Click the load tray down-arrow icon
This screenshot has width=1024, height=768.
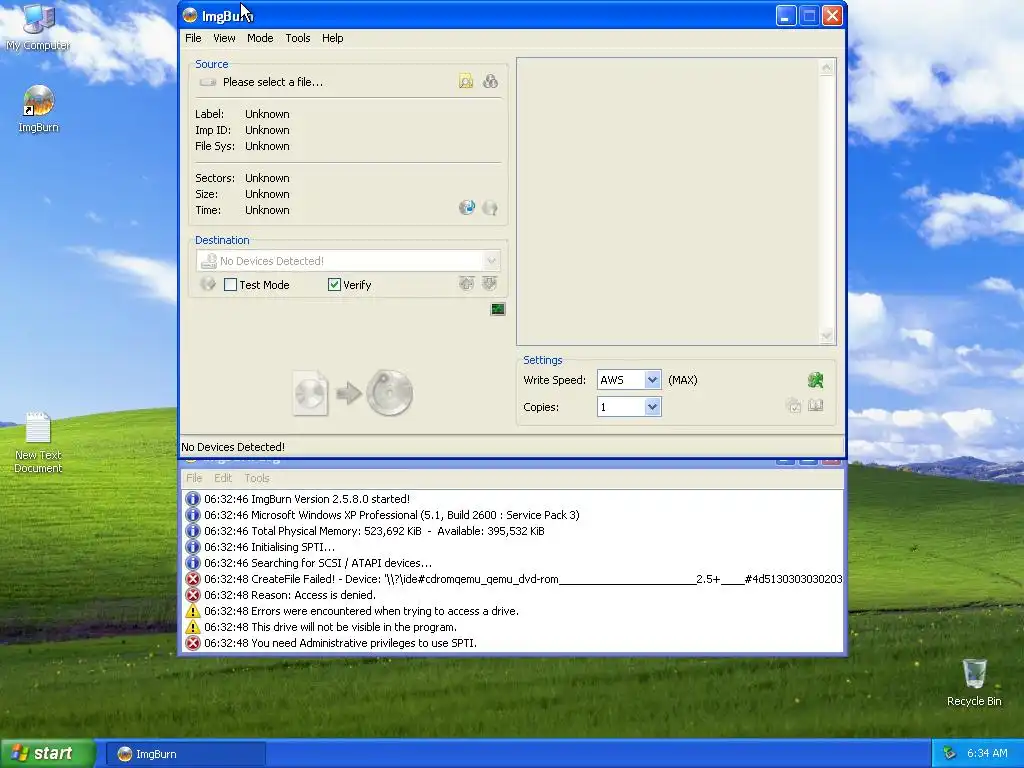[x=489, y=283]
